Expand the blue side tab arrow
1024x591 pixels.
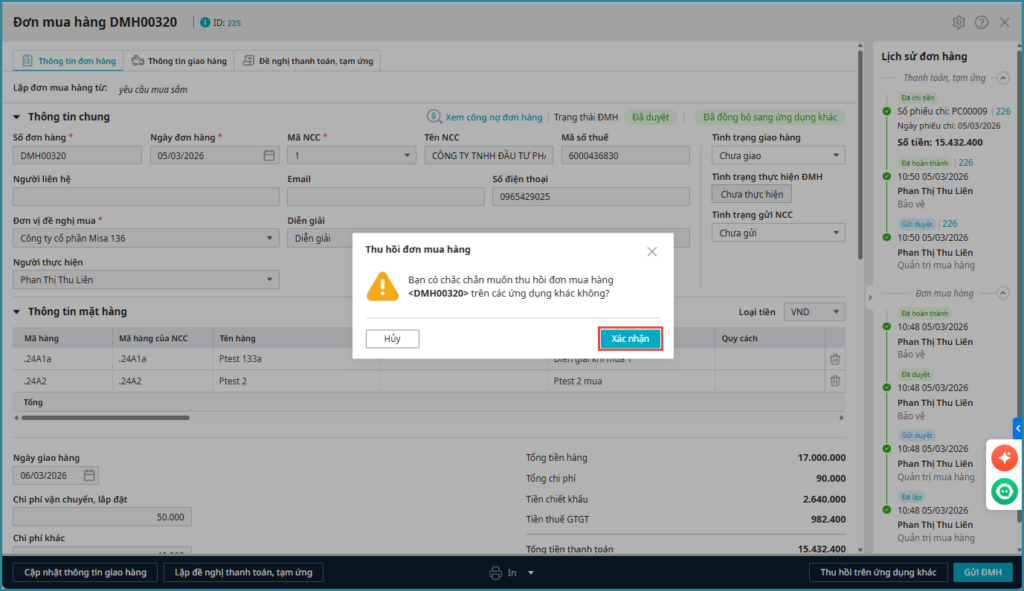[1018, 428]
